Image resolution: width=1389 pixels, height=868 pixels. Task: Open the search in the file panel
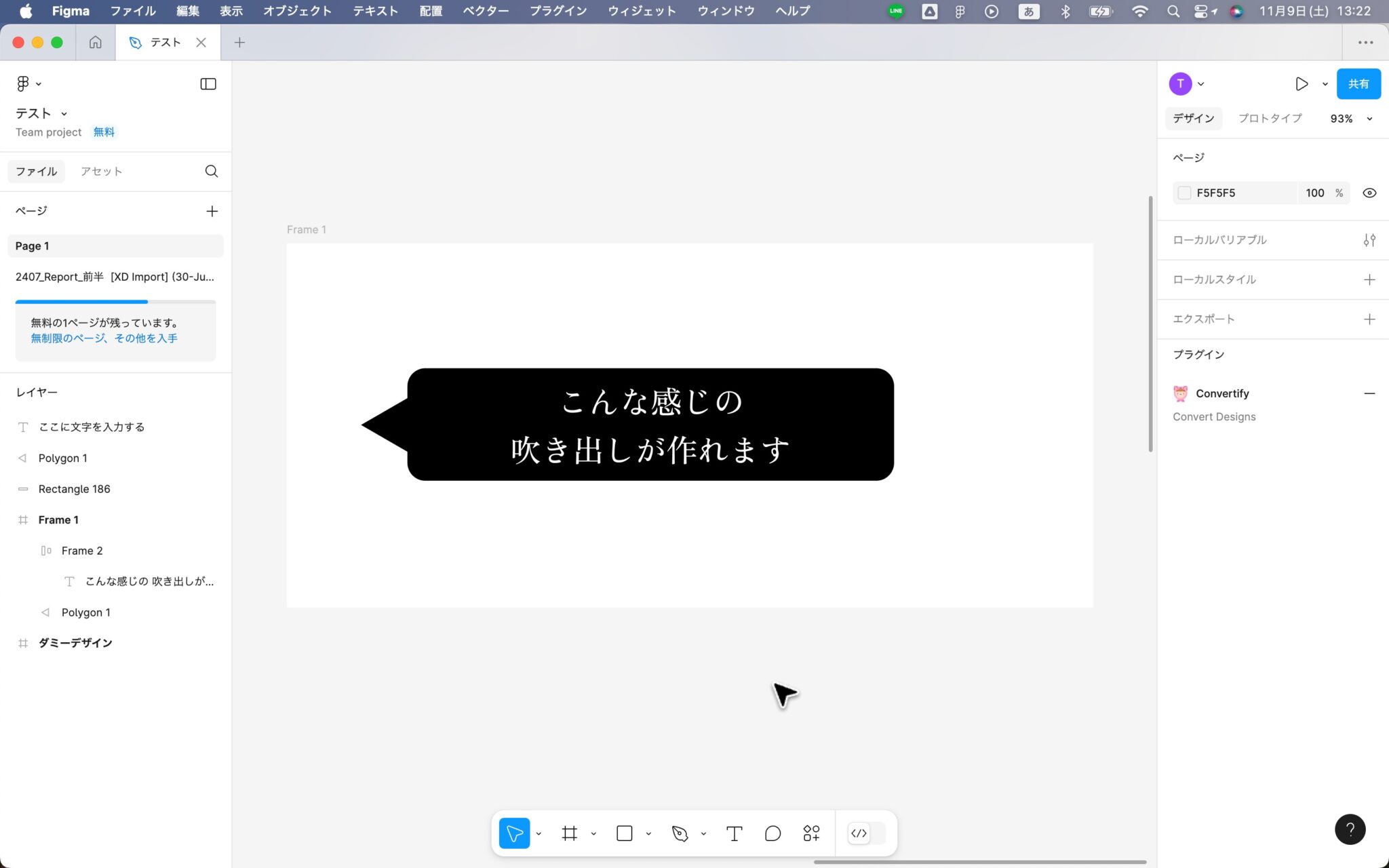pyautogui.click(x=211, y=171)
